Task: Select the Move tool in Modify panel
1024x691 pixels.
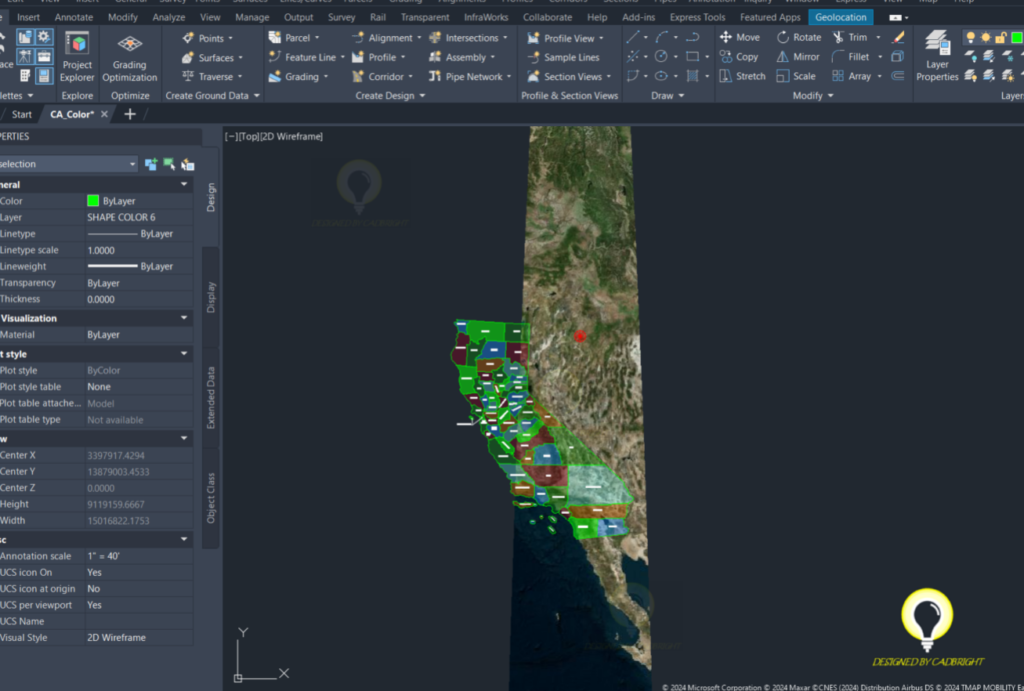Action: 740,37
